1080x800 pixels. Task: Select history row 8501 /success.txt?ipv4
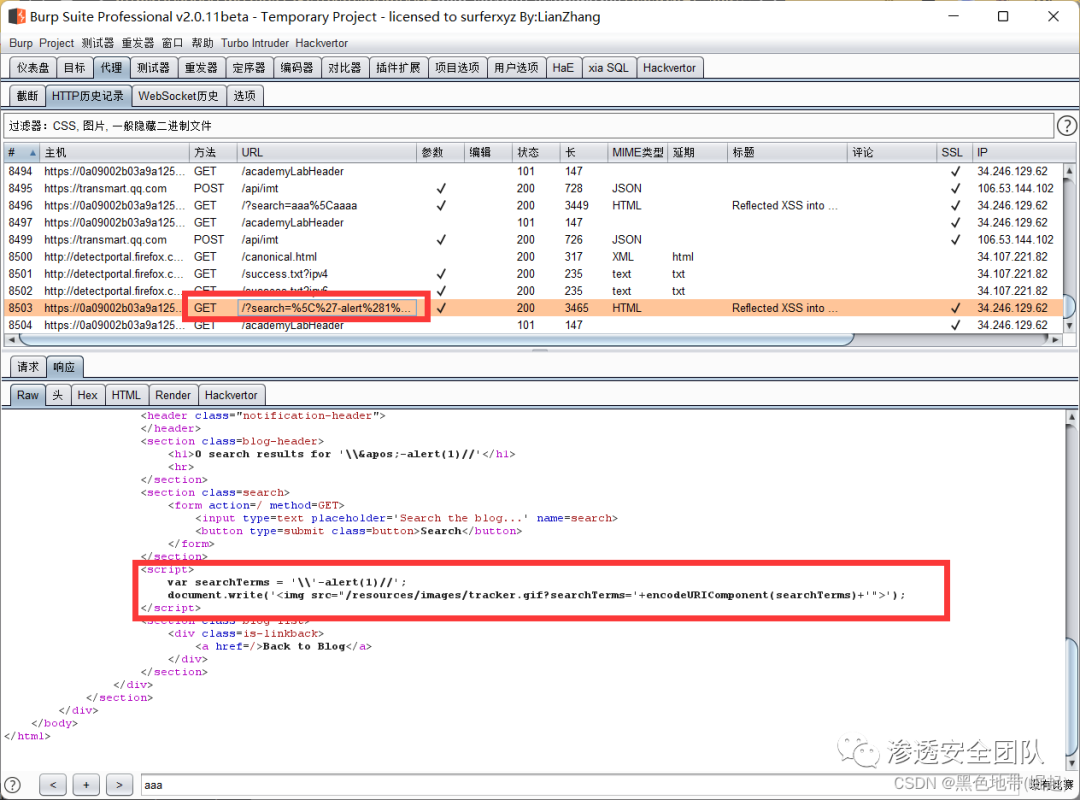(534, 274)
